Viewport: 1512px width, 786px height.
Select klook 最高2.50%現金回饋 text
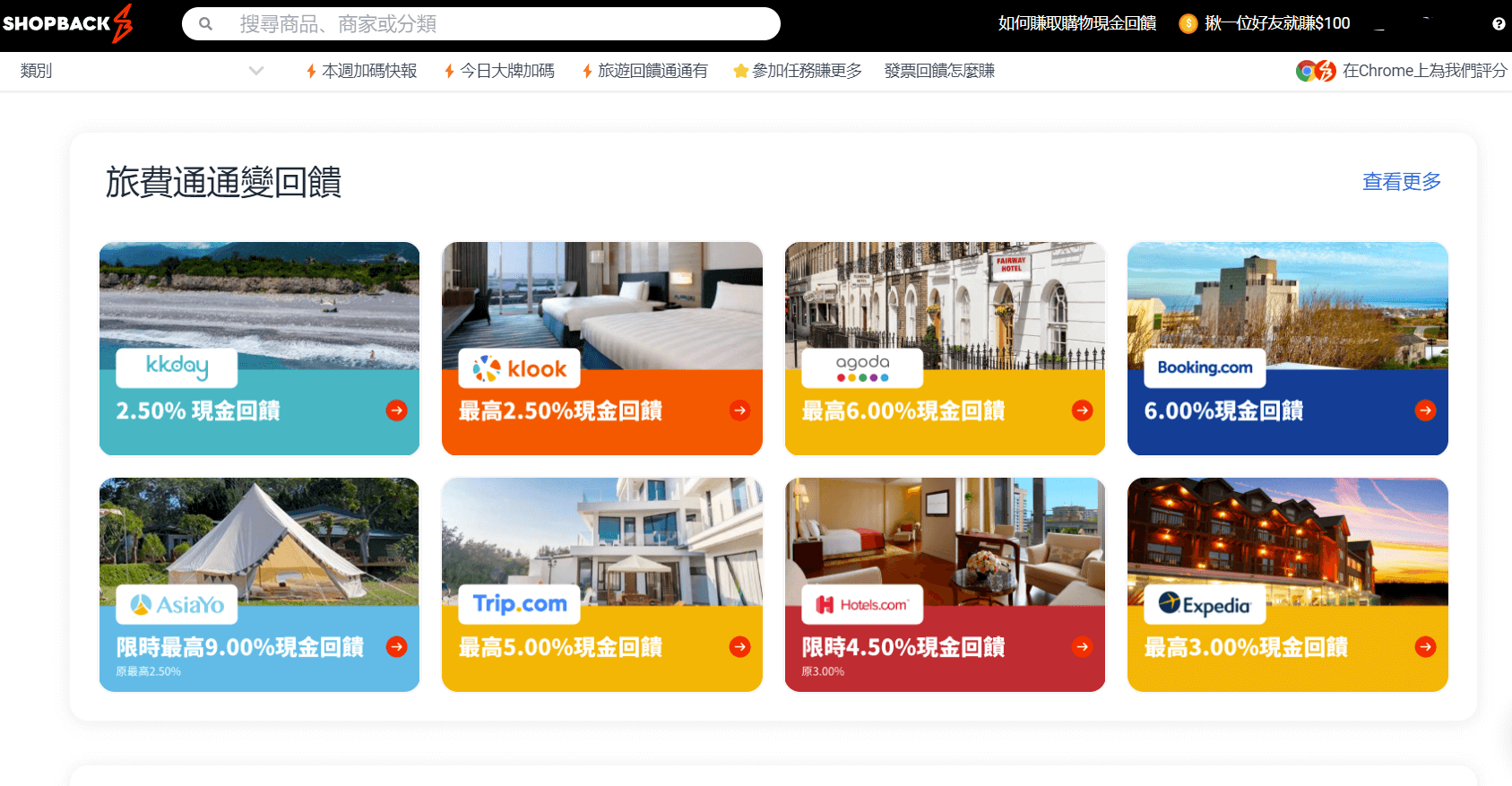pos(561,410)
